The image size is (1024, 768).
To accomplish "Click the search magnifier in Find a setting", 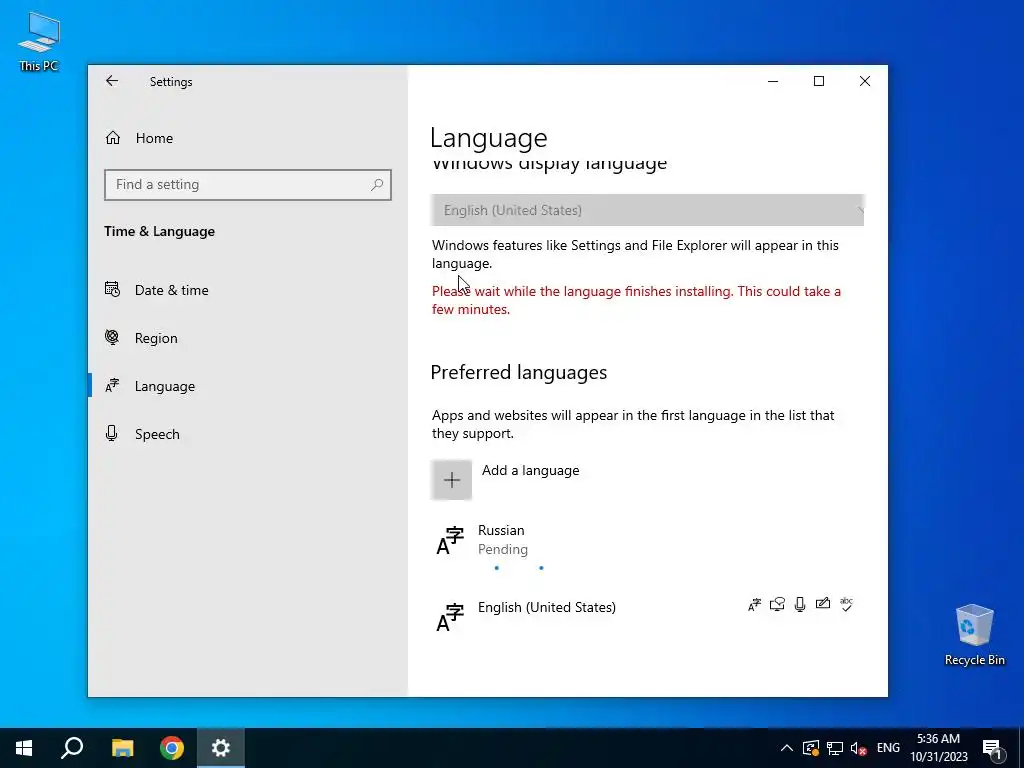I will 377,185.
